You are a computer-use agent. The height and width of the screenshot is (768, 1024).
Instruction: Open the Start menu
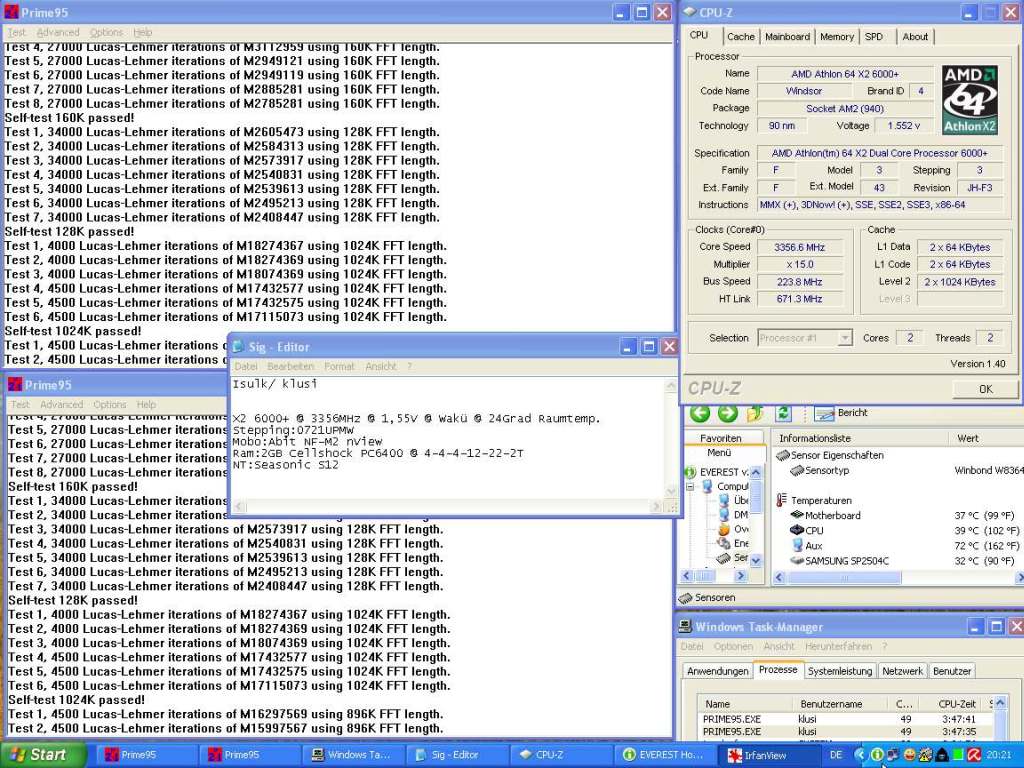[43, 754]
